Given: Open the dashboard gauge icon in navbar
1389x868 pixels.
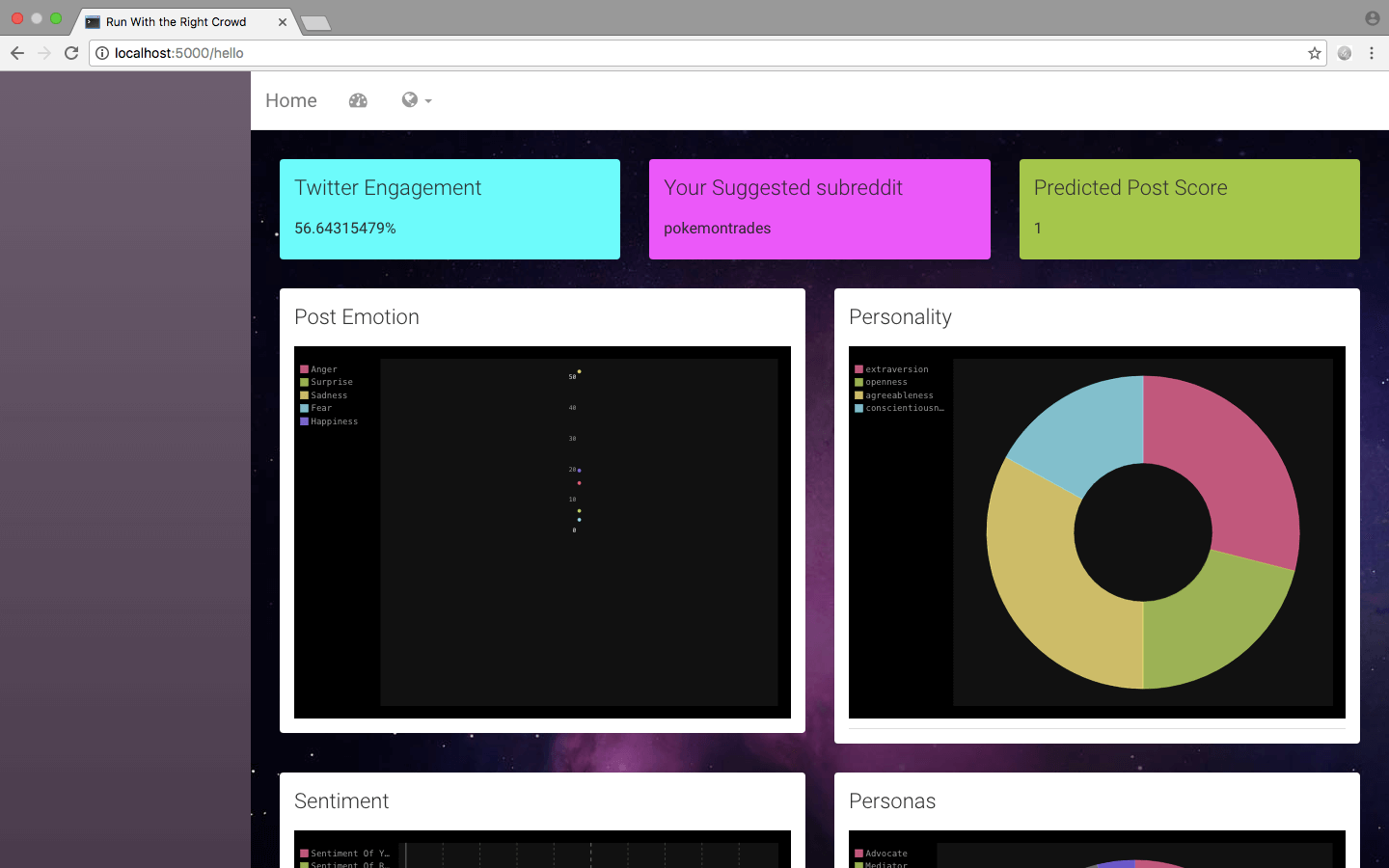Looking at the screenshot, I should coord(358,100).
